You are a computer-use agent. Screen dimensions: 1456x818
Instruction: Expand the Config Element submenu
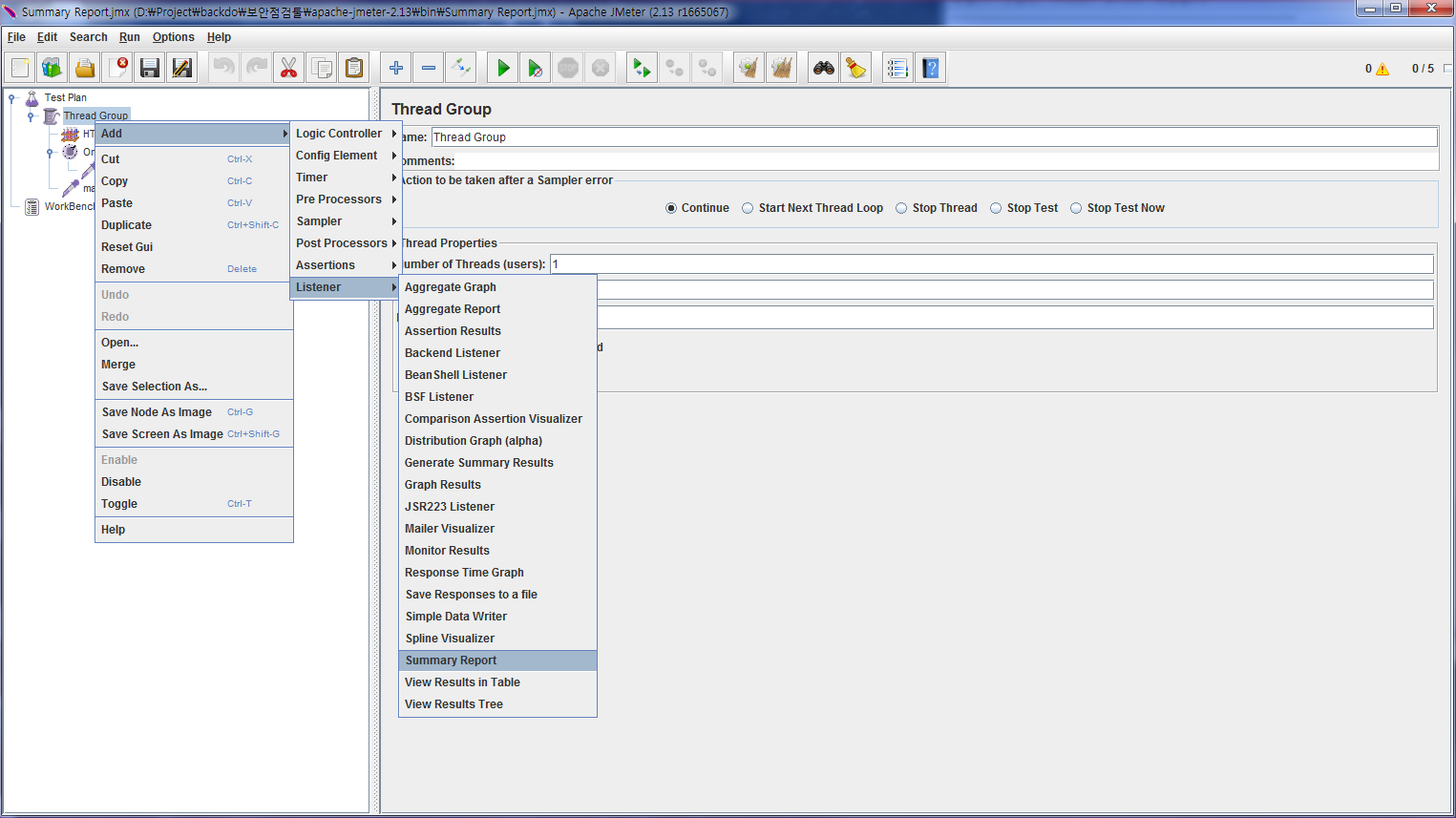[x=346, y=156]
